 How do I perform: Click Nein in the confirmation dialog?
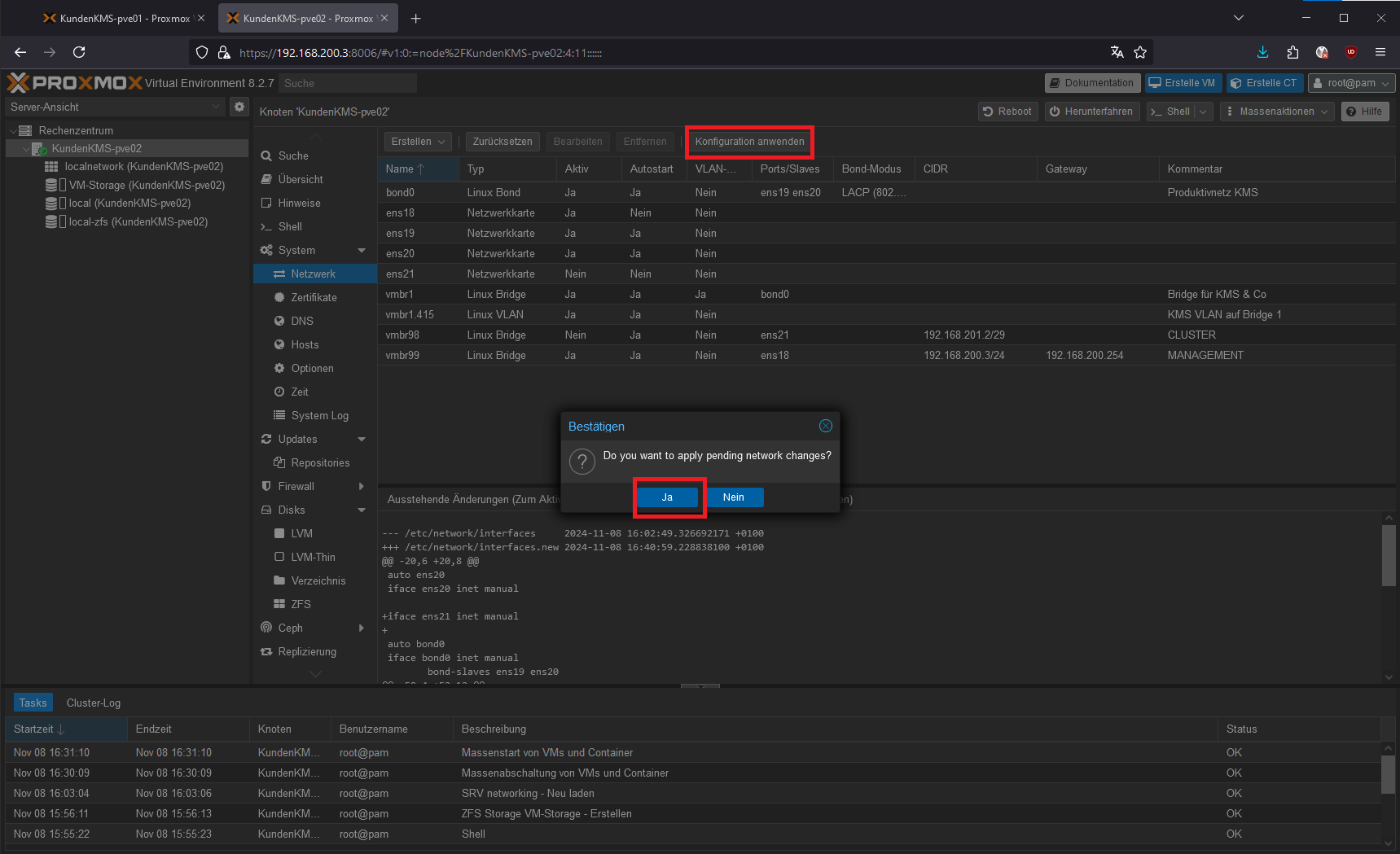[x=733, y=497]
